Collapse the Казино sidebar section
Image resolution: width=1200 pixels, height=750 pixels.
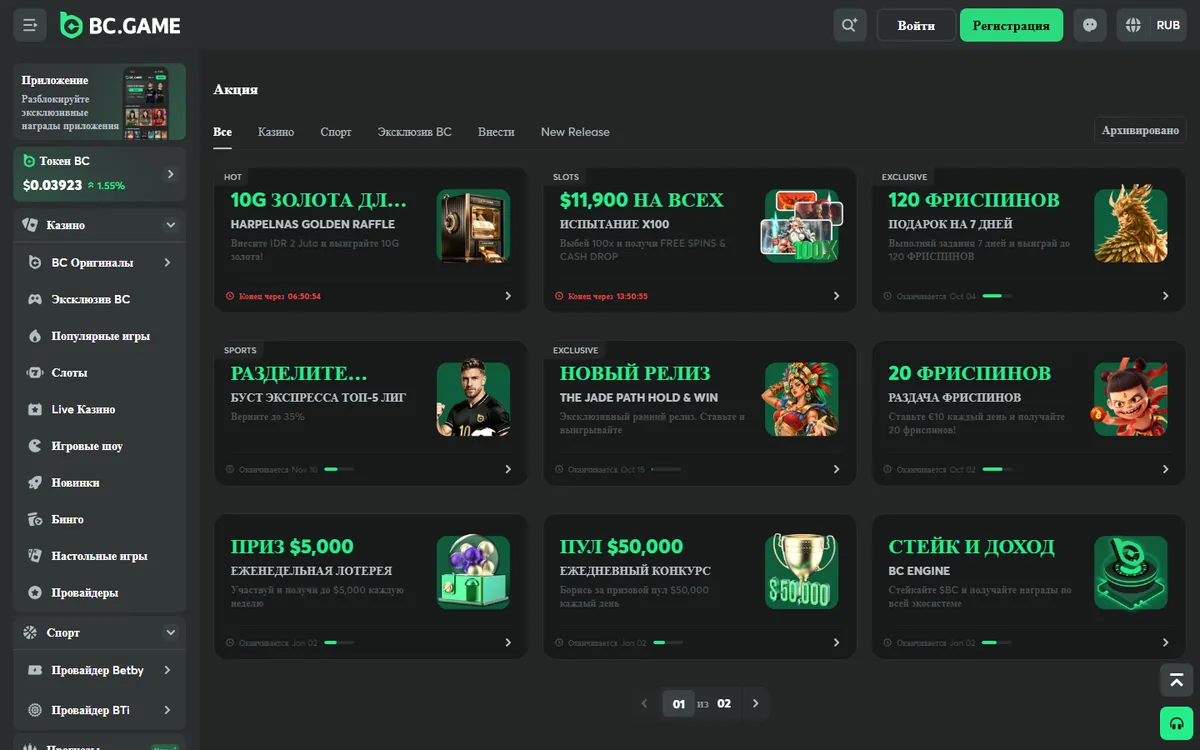click(171, 225)
